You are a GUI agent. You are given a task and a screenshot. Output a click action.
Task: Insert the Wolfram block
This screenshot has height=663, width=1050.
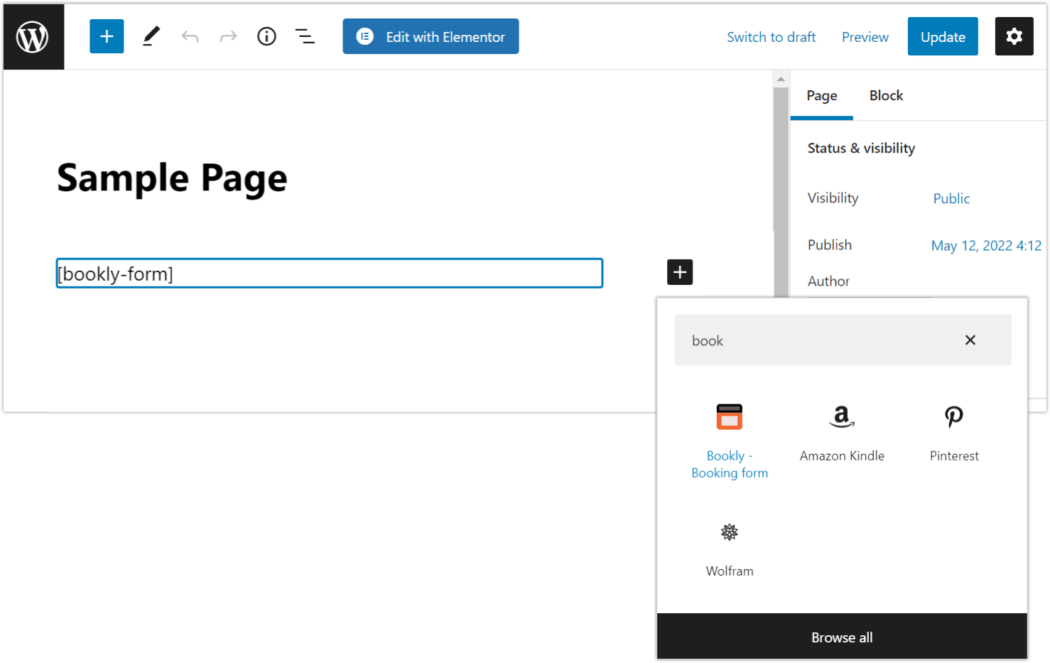pos(729,549)
